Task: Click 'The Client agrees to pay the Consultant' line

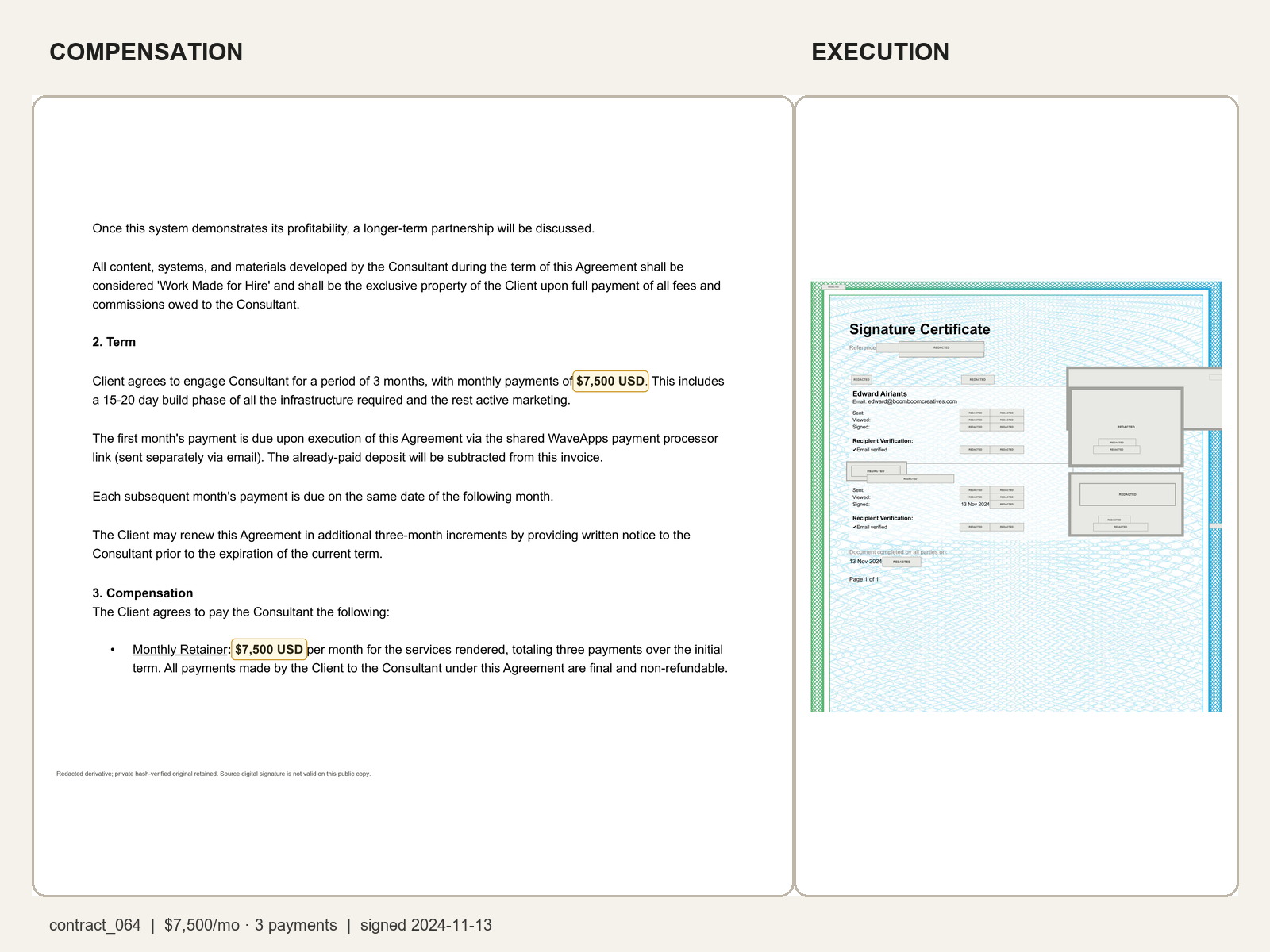Action: (241, 612)
